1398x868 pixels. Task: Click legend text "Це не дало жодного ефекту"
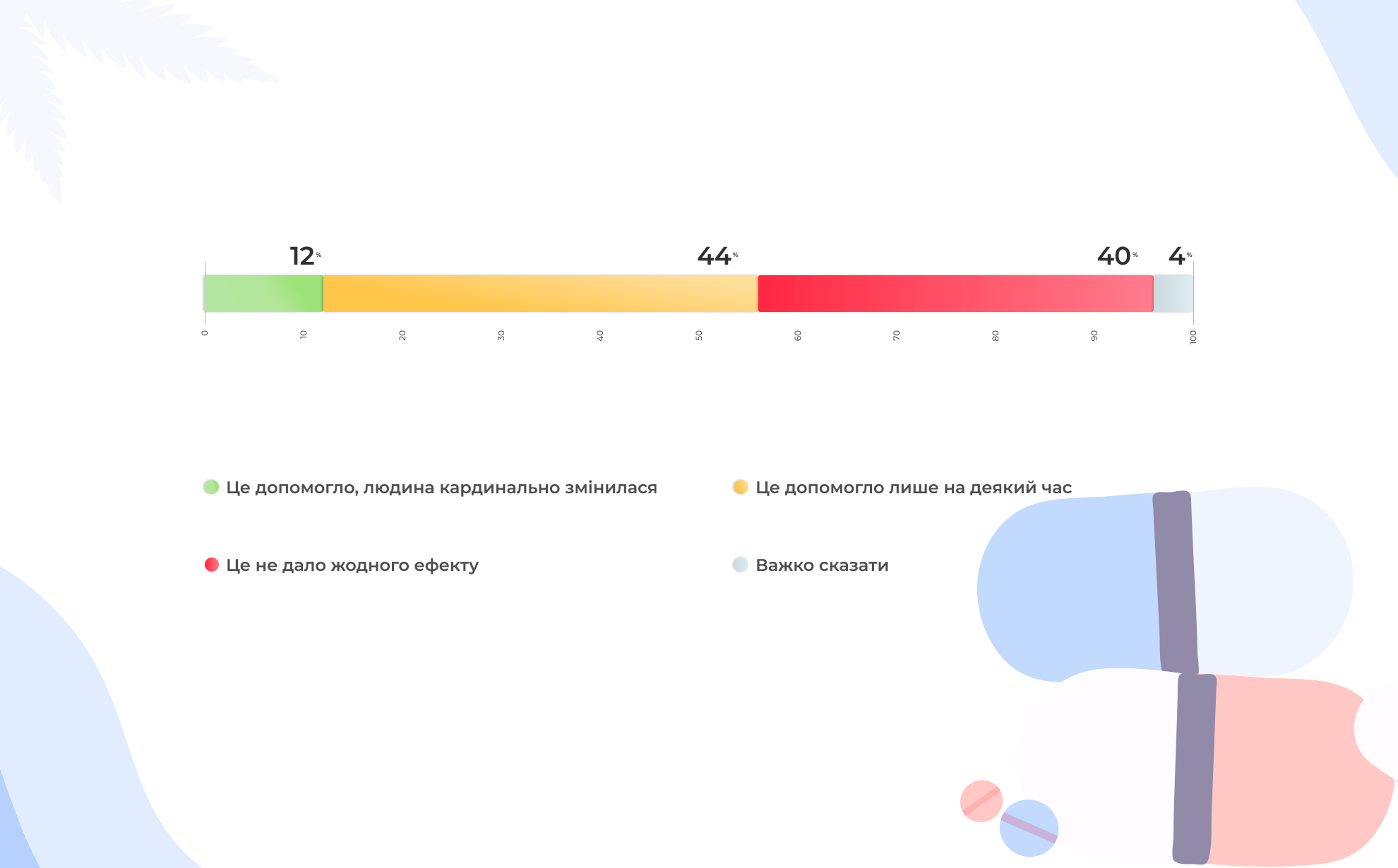point(352,565)
